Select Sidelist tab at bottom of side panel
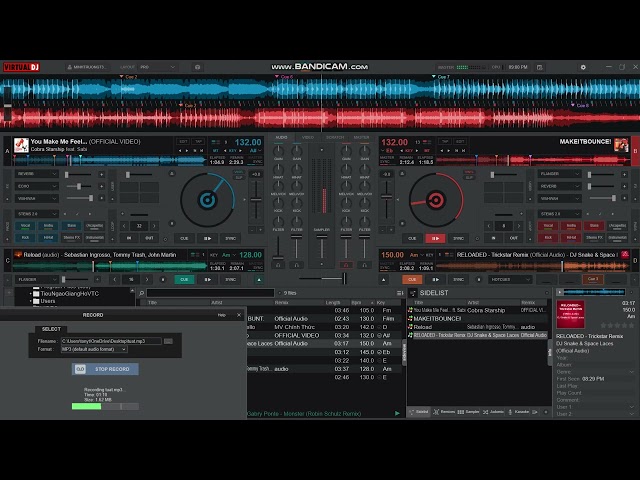 click(x=419, y=412)
